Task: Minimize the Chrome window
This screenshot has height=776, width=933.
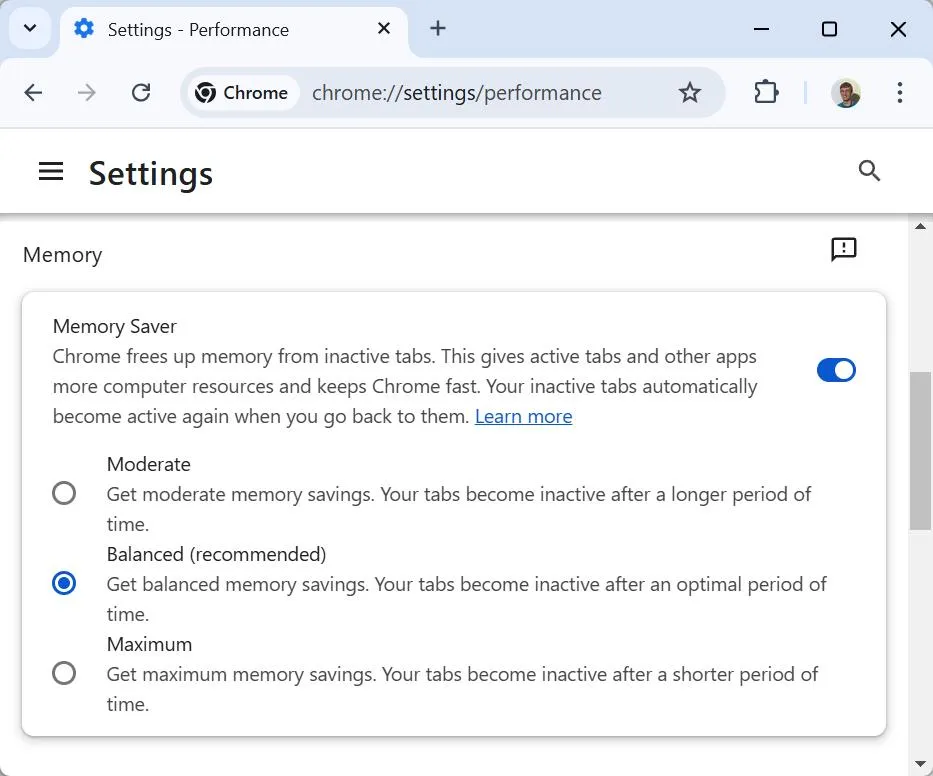Action: tap(762, 29)
